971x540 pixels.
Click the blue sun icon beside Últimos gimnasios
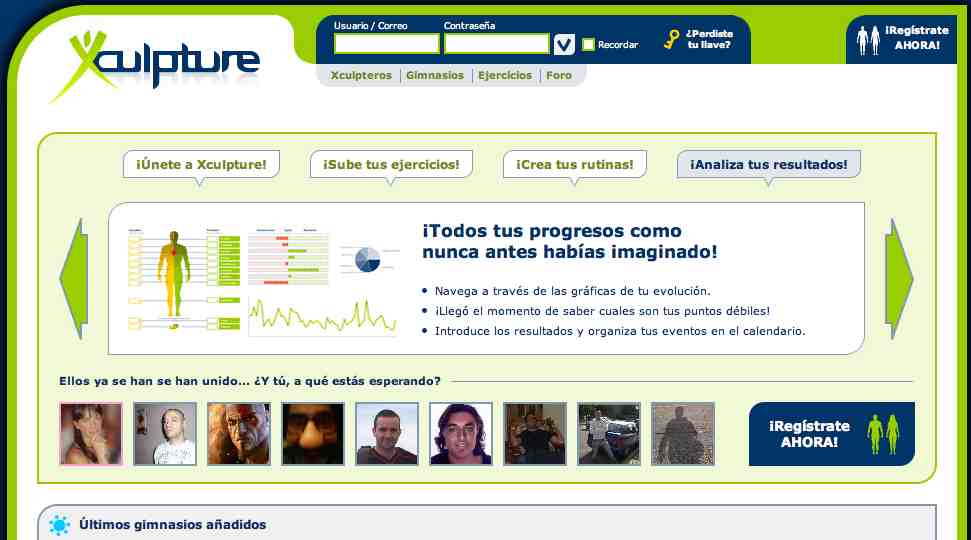(59, 525)
